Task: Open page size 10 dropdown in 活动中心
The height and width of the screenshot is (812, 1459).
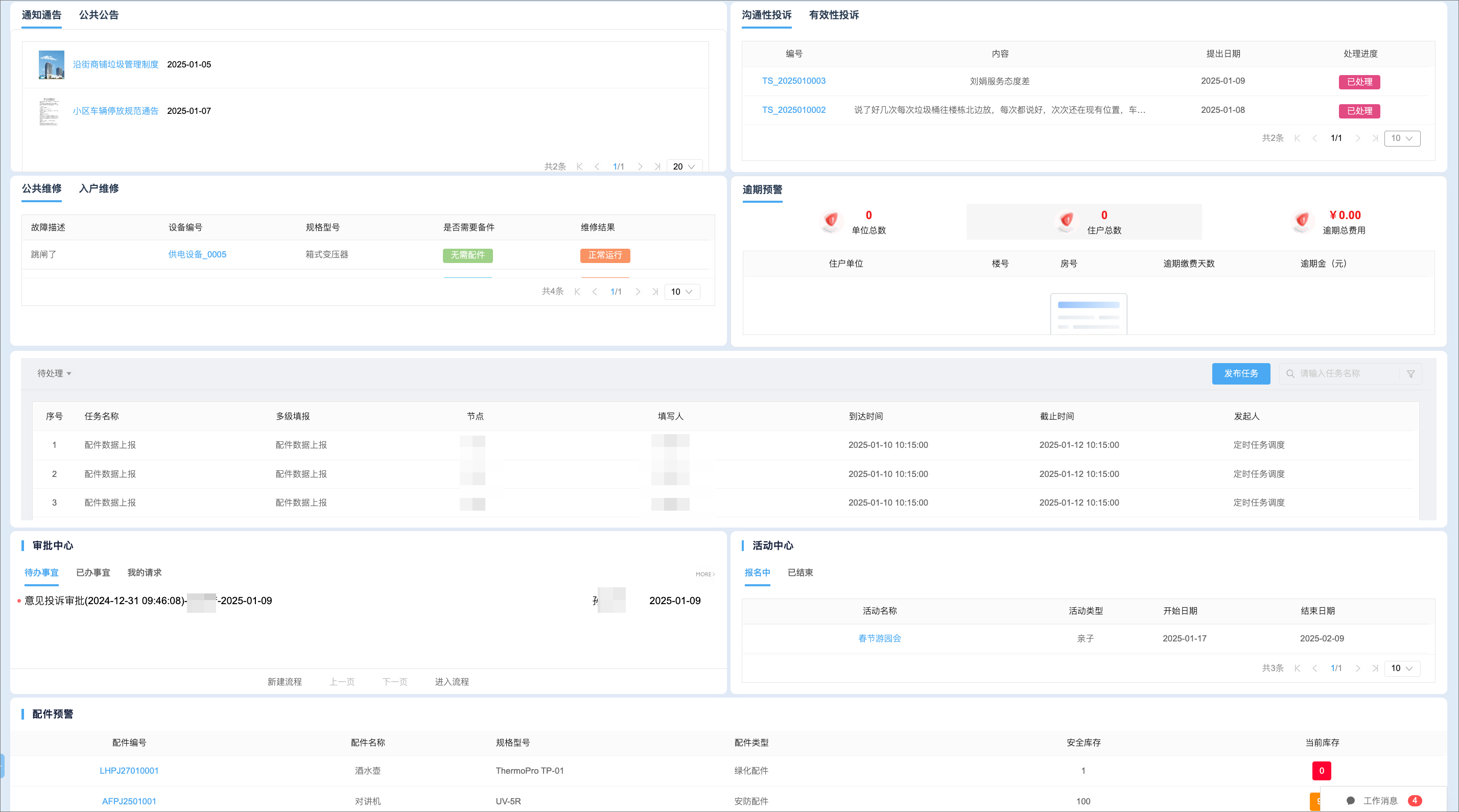Action: [x=1402, y=668]
